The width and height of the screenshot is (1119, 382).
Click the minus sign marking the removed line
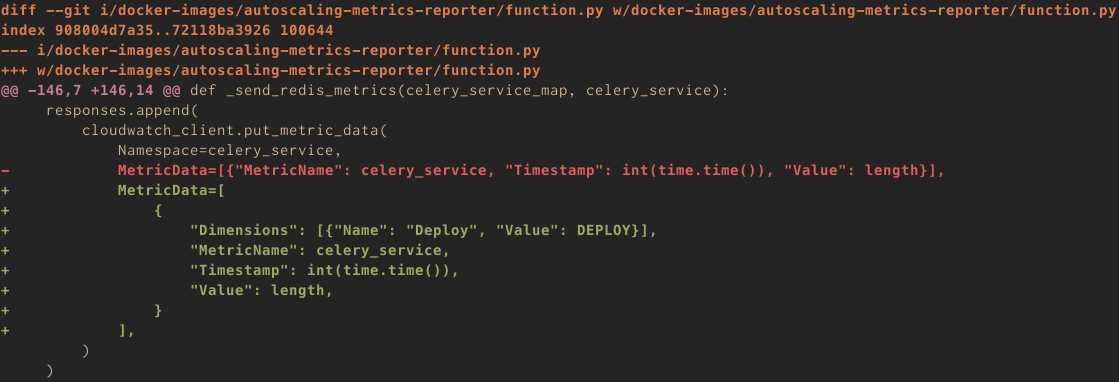click(5, 171)
